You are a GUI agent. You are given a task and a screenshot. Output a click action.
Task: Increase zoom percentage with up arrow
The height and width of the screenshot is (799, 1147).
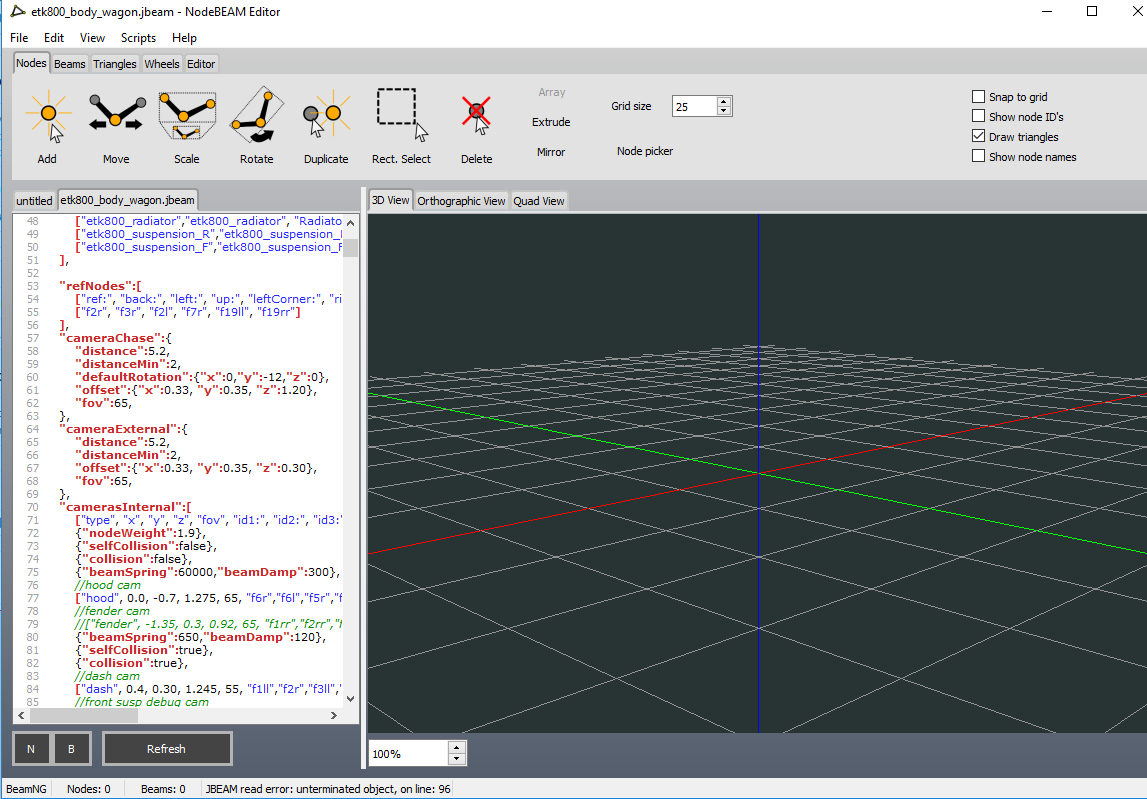point(456,748)
